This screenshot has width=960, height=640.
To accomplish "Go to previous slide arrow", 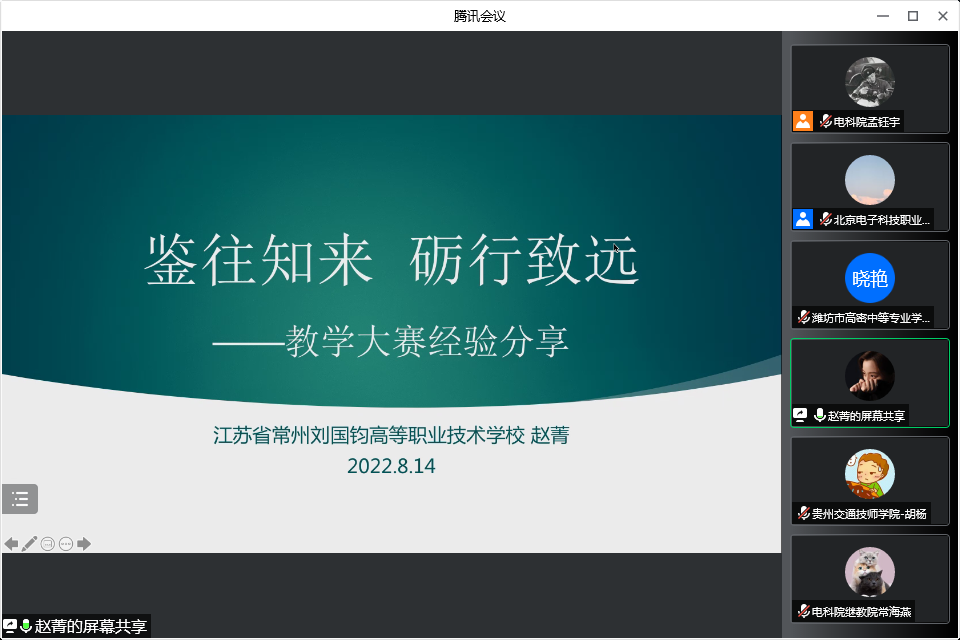I will [x=11, y=544].
